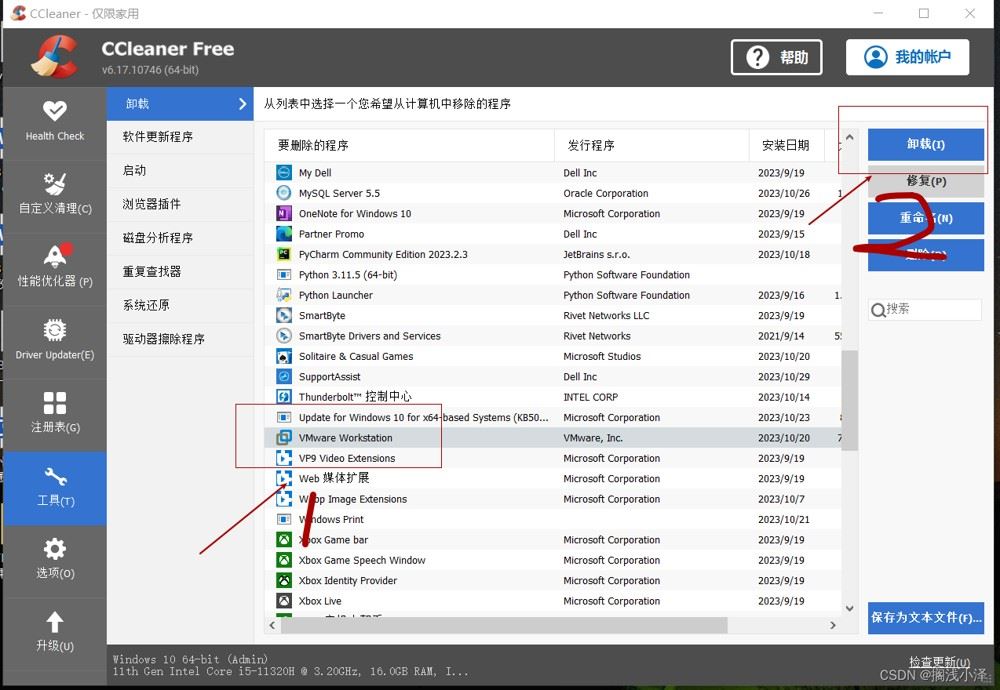1000x690 pixels.
Task: Click the PyCharm Community Edition icon
Action: pos(284,254)
